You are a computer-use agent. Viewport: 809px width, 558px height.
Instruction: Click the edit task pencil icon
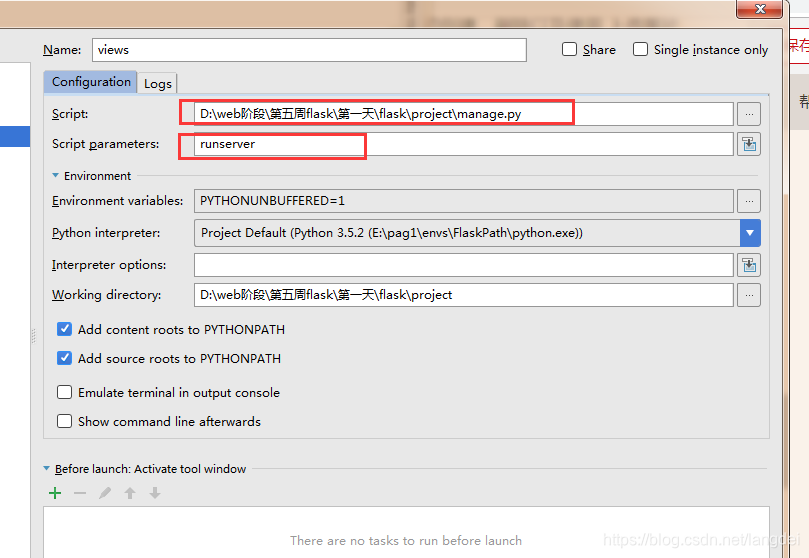coord(105,494)
